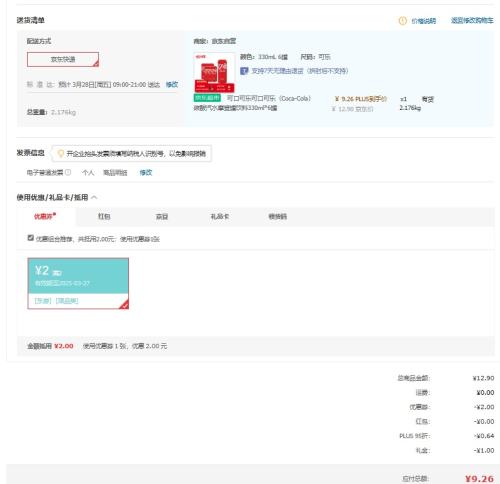Click the total weight 2.176kg value

click(63, 112)
